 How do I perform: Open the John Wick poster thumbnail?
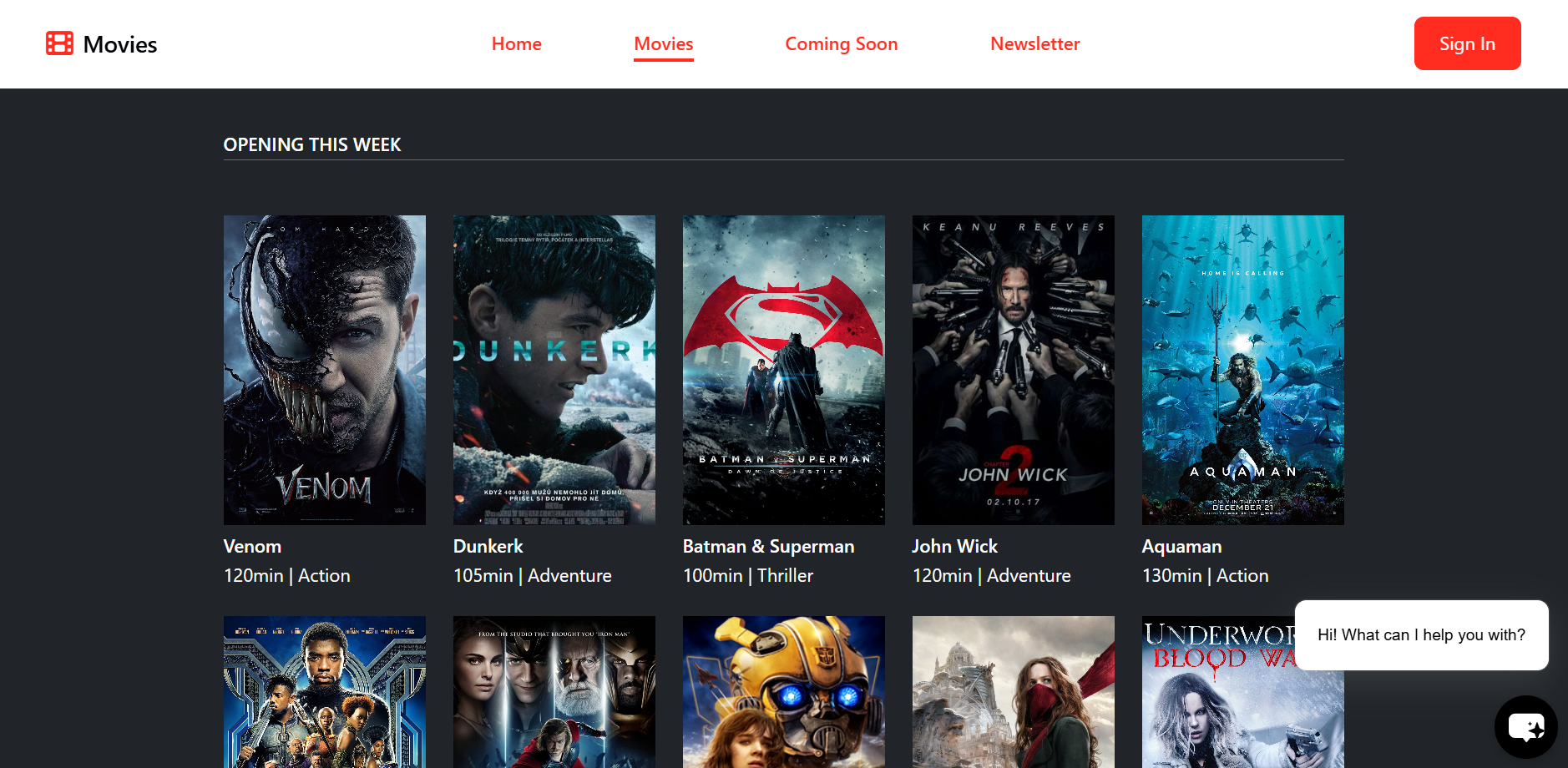click(x=1013, y=370)
